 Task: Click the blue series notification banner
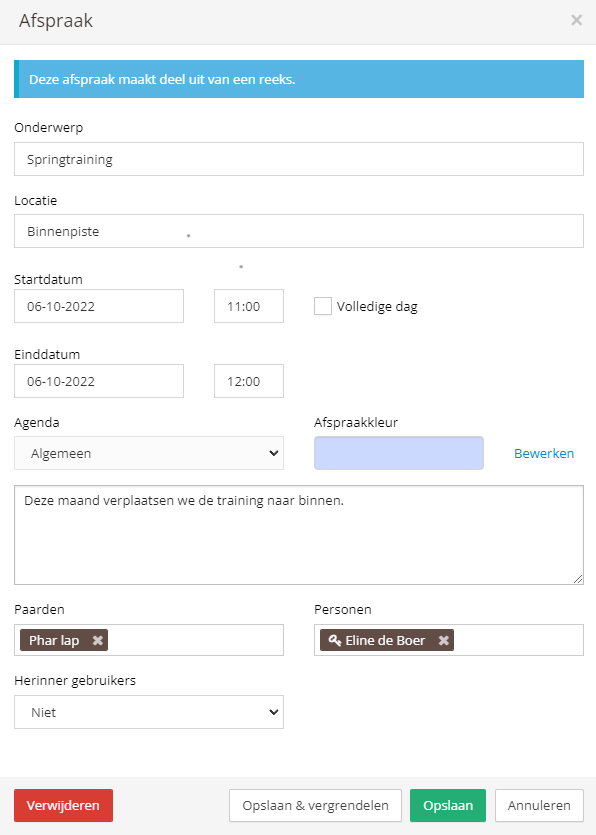(299, 79)
